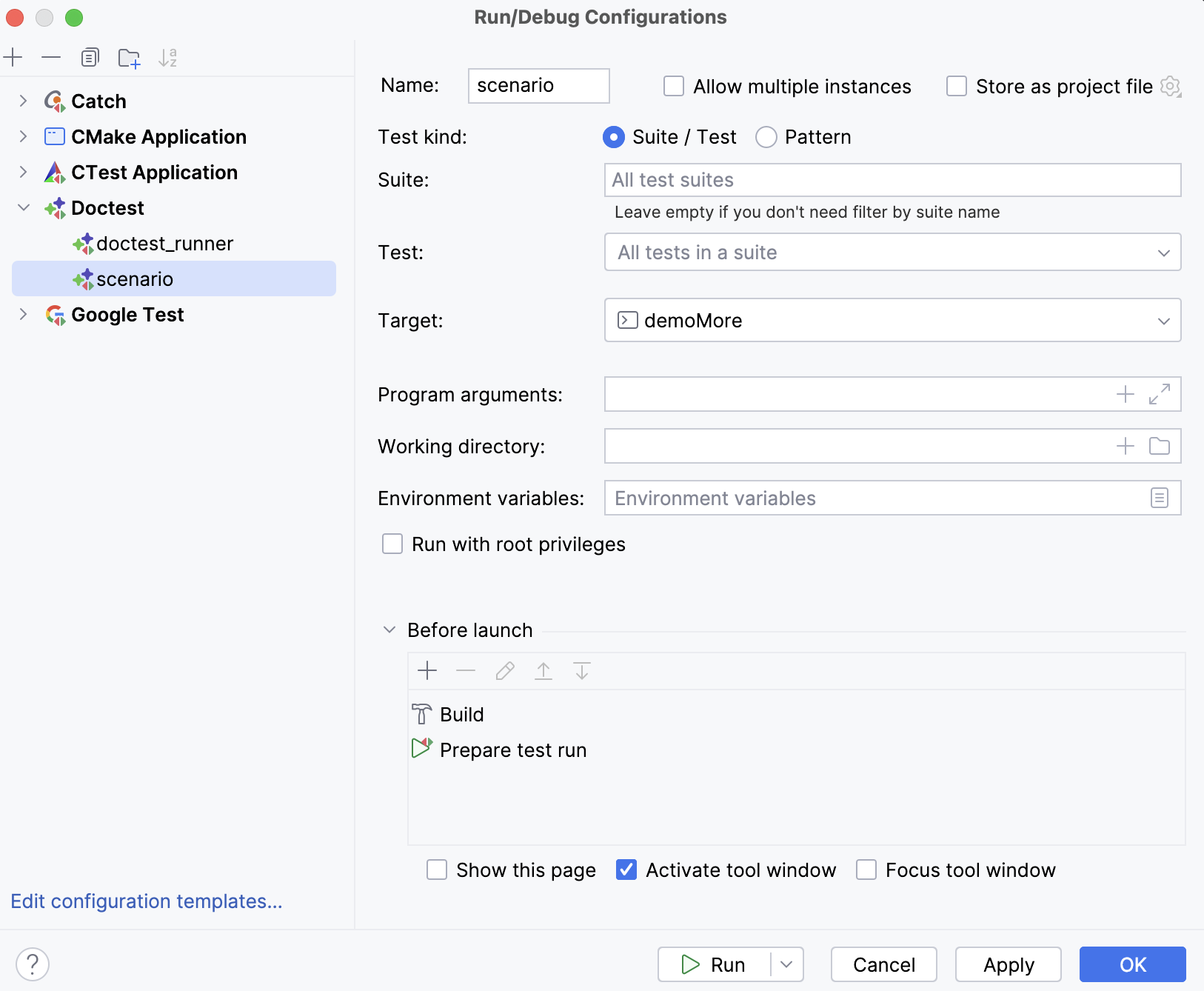Screen dimensions: 1204x991
Task: Copy the selected scenario configuration
Action: click(x=90, y=57)
